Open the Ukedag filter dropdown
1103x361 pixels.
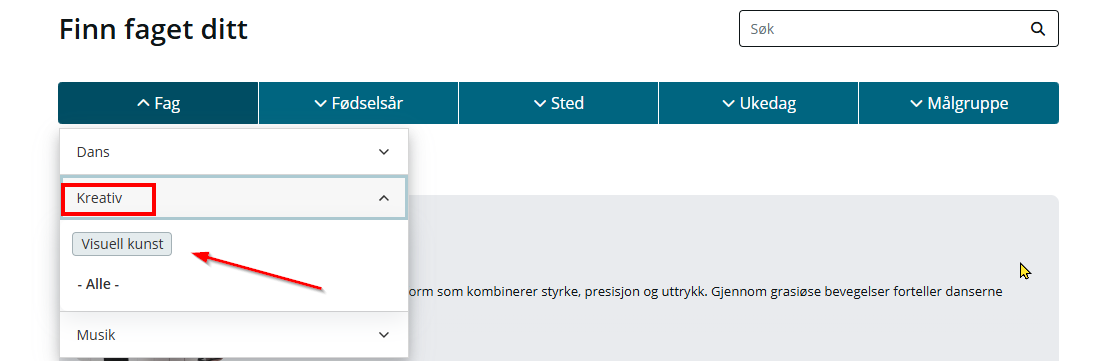758,103
